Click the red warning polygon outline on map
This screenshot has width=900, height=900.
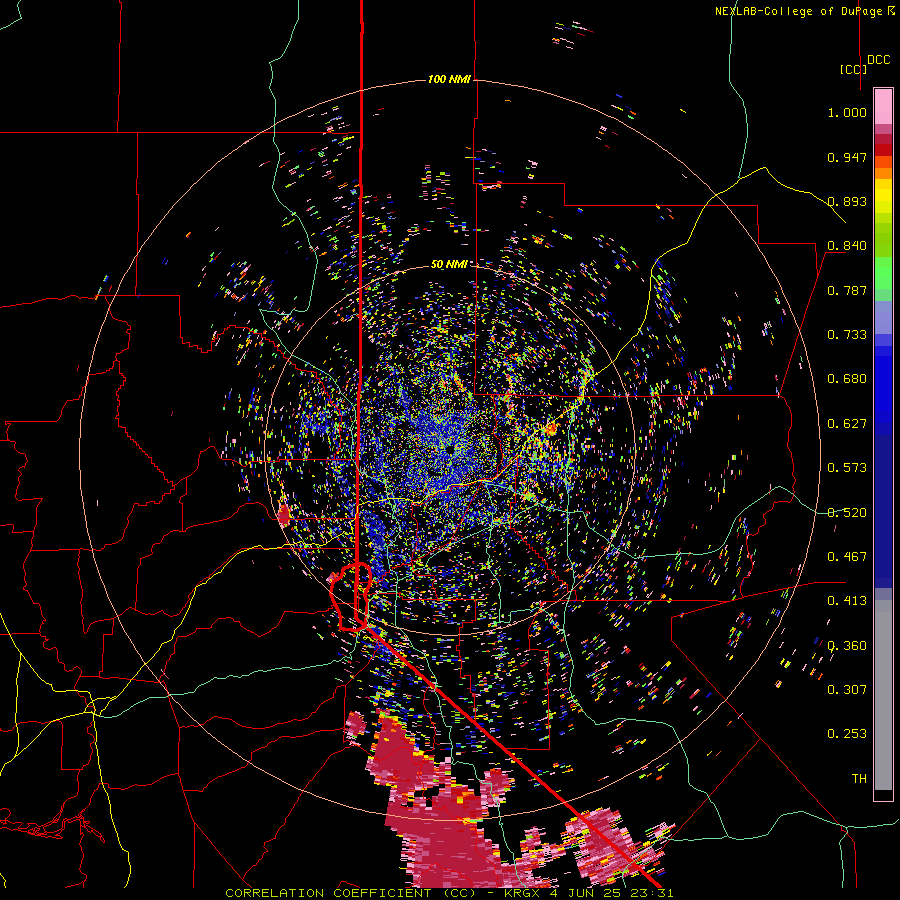[349, 598]
